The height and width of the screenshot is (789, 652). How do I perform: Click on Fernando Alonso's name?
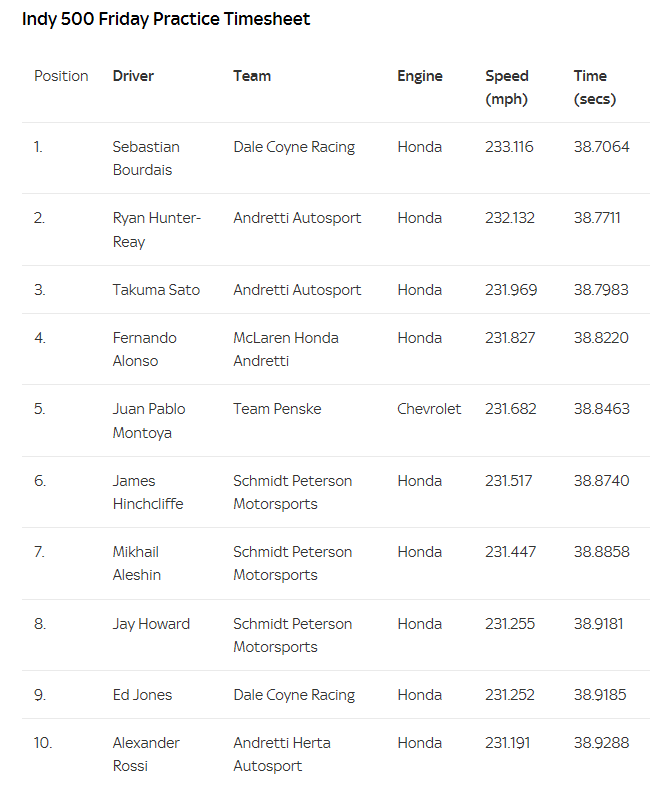click(x=144, y=349)
